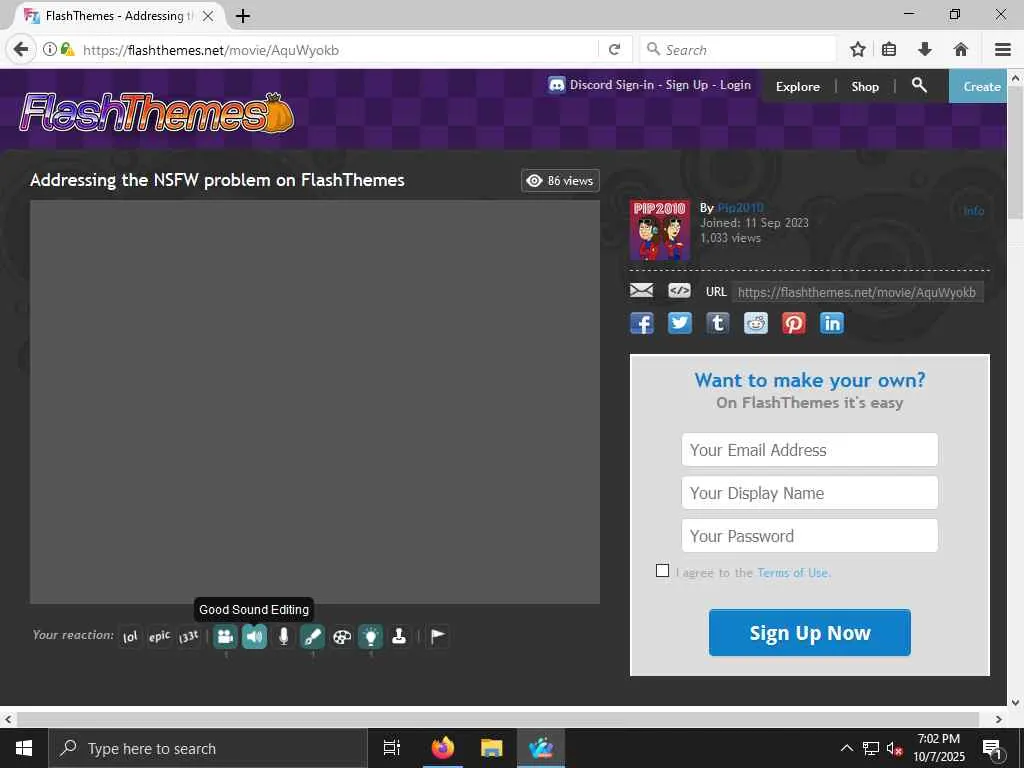View site information icon in address bar

(x=50, y=49)
